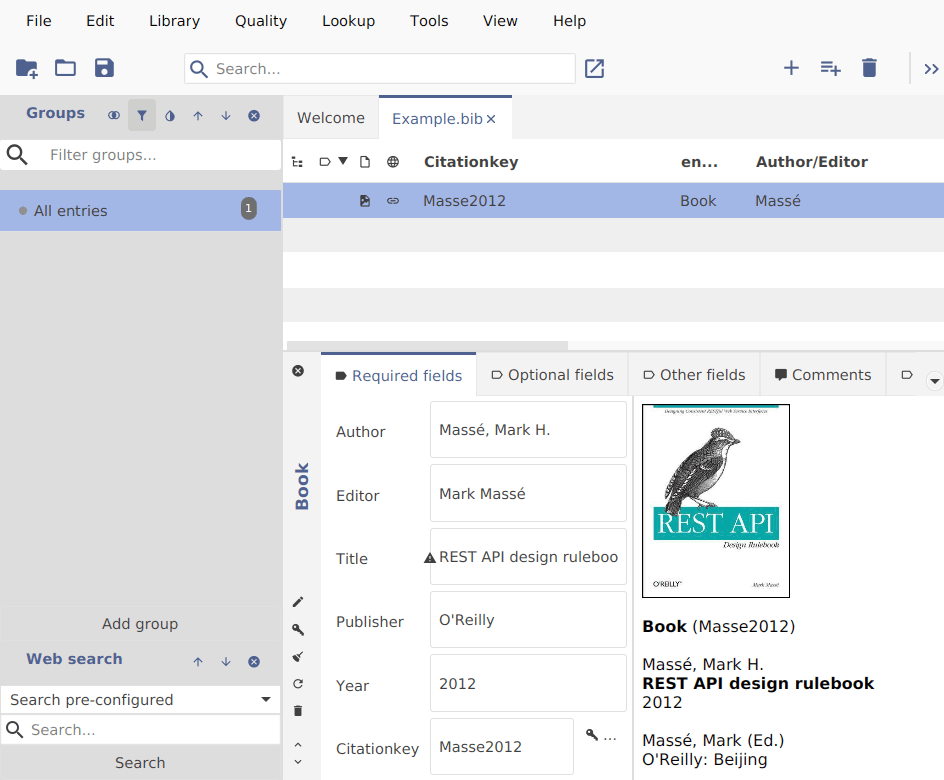
Task: Open an existing library via the folder icon
Action: (x=64, y=68)
